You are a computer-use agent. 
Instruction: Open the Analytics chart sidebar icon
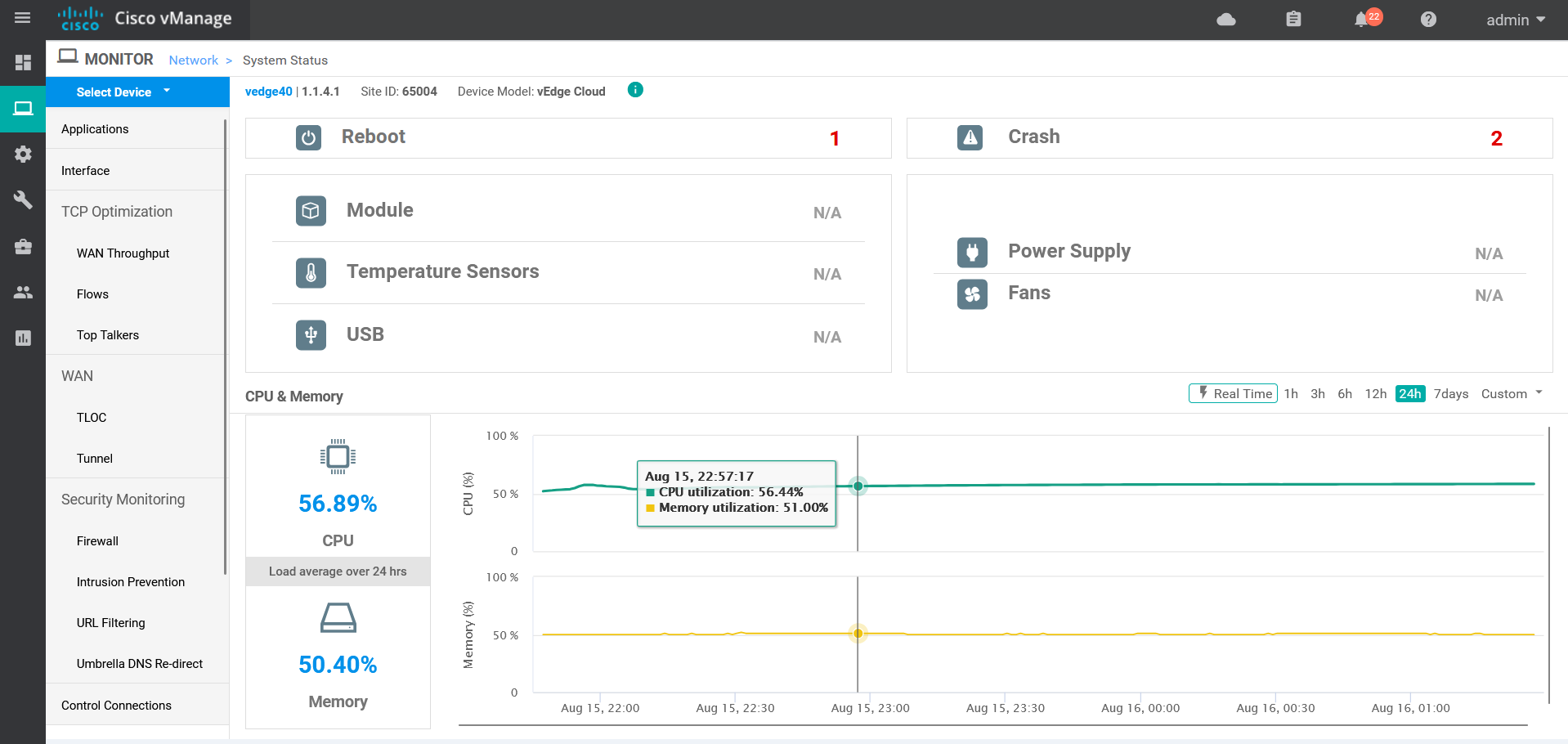(x=23, y=338)
